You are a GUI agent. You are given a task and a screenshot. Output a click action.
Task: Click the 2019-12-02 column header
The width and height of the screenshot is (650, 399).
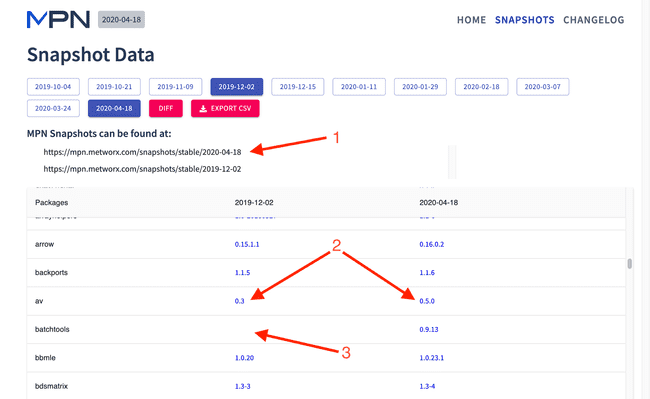[x=254, y=203]
